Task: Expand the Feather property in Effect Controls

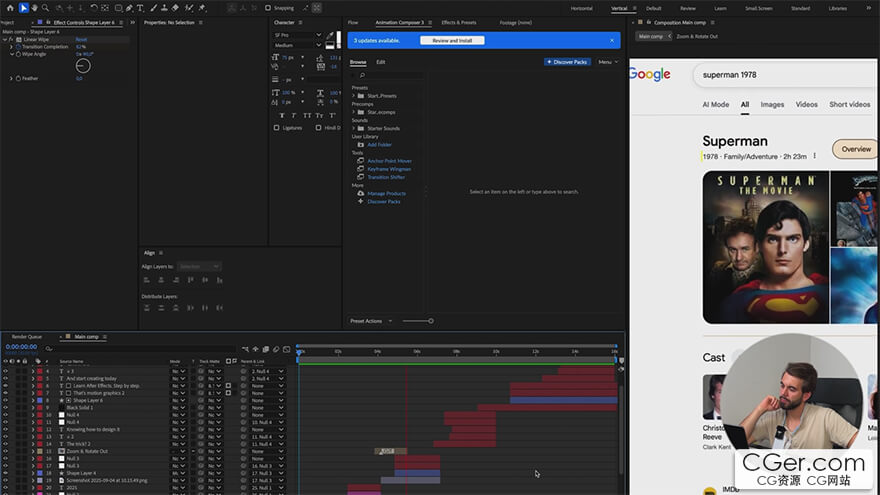Action: (x=11, y=78)
